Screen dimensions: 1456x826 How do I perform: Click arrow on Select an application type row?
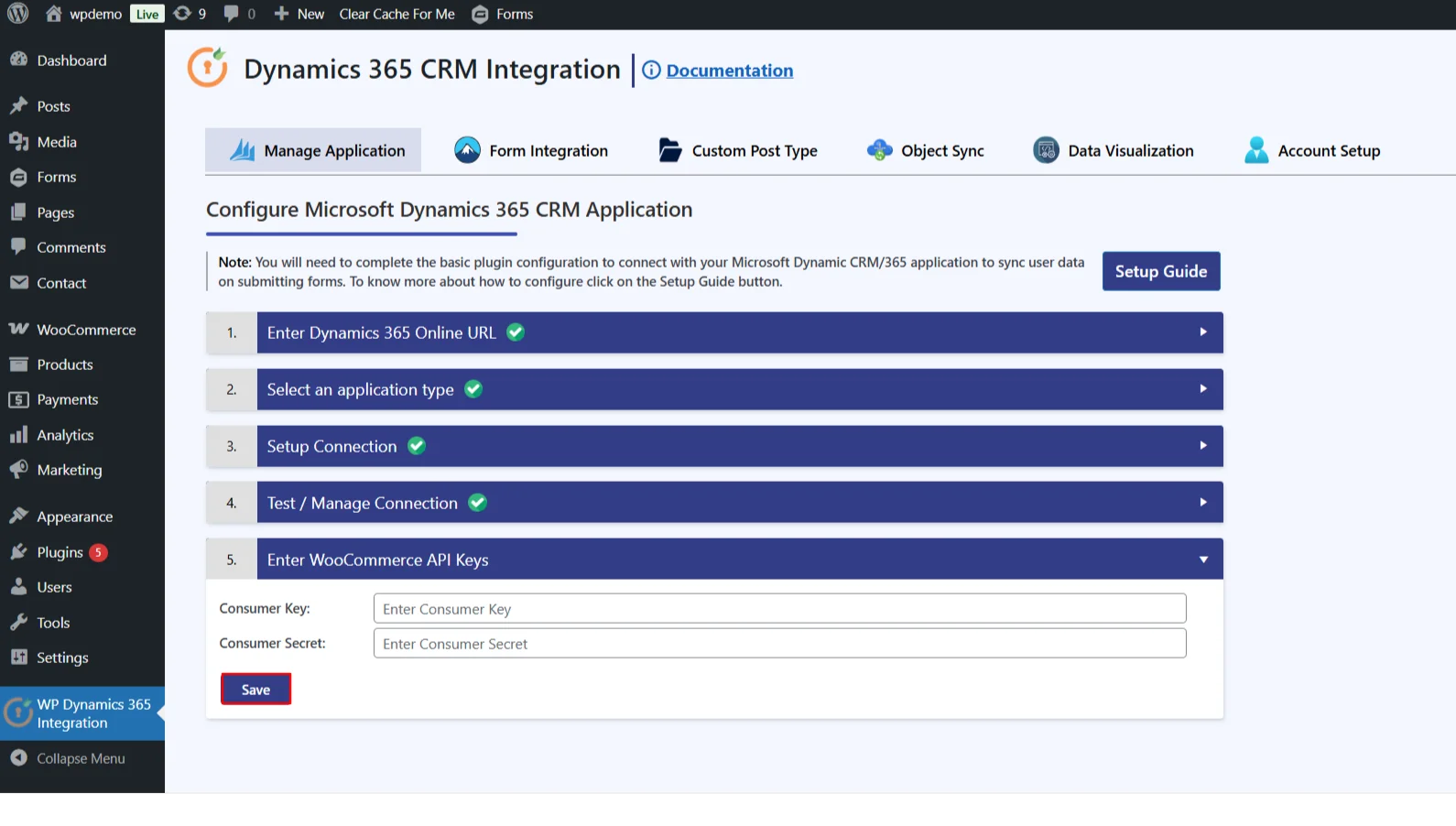click(x=1203, y=389)
